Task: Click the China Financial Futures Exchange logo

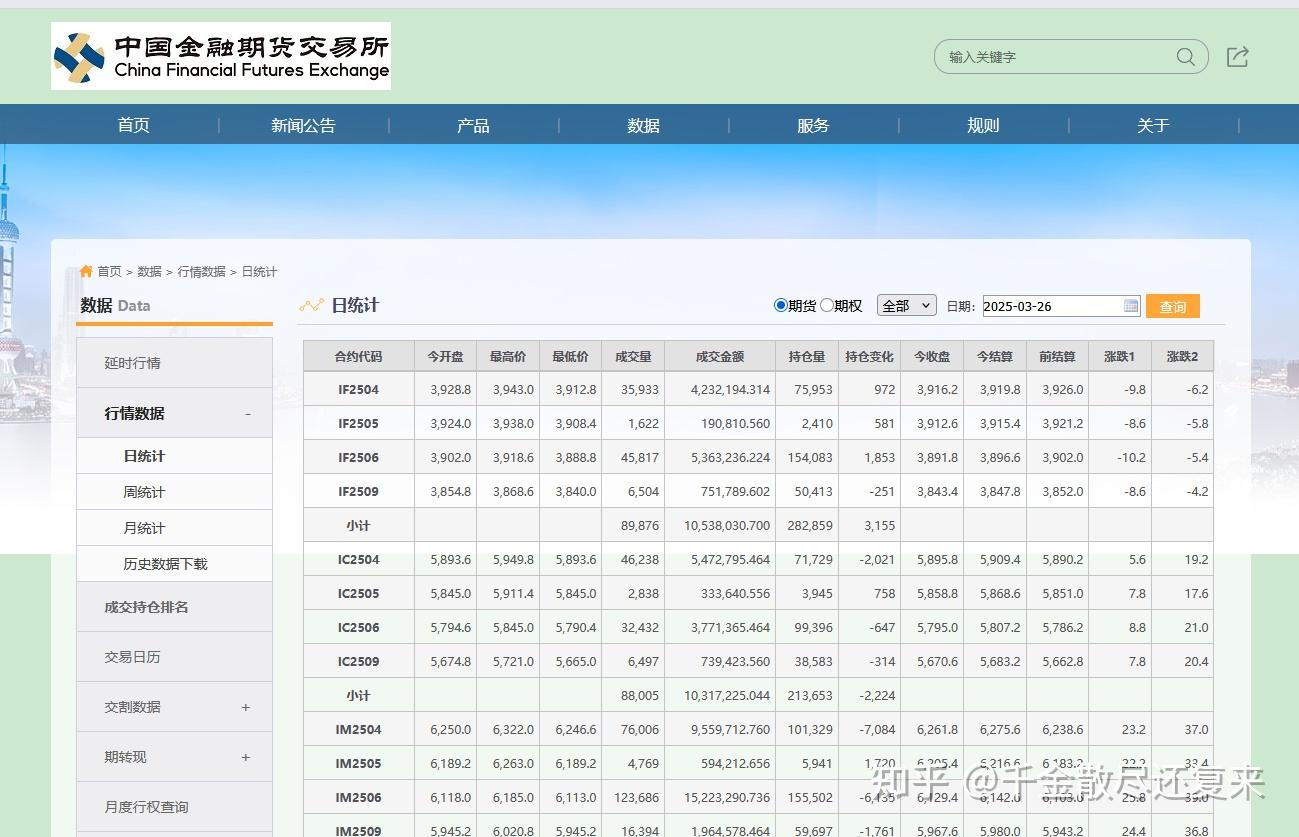Action: point(221,56)
